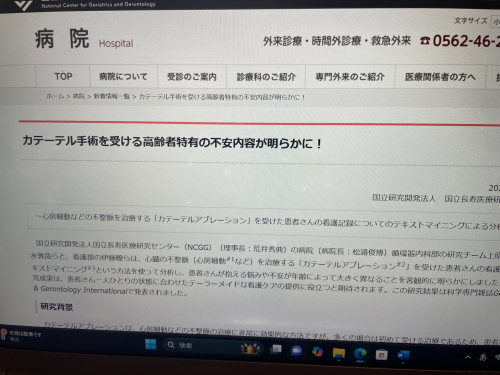Open Microsoft Copilot from the taskbar

(317, 352)
